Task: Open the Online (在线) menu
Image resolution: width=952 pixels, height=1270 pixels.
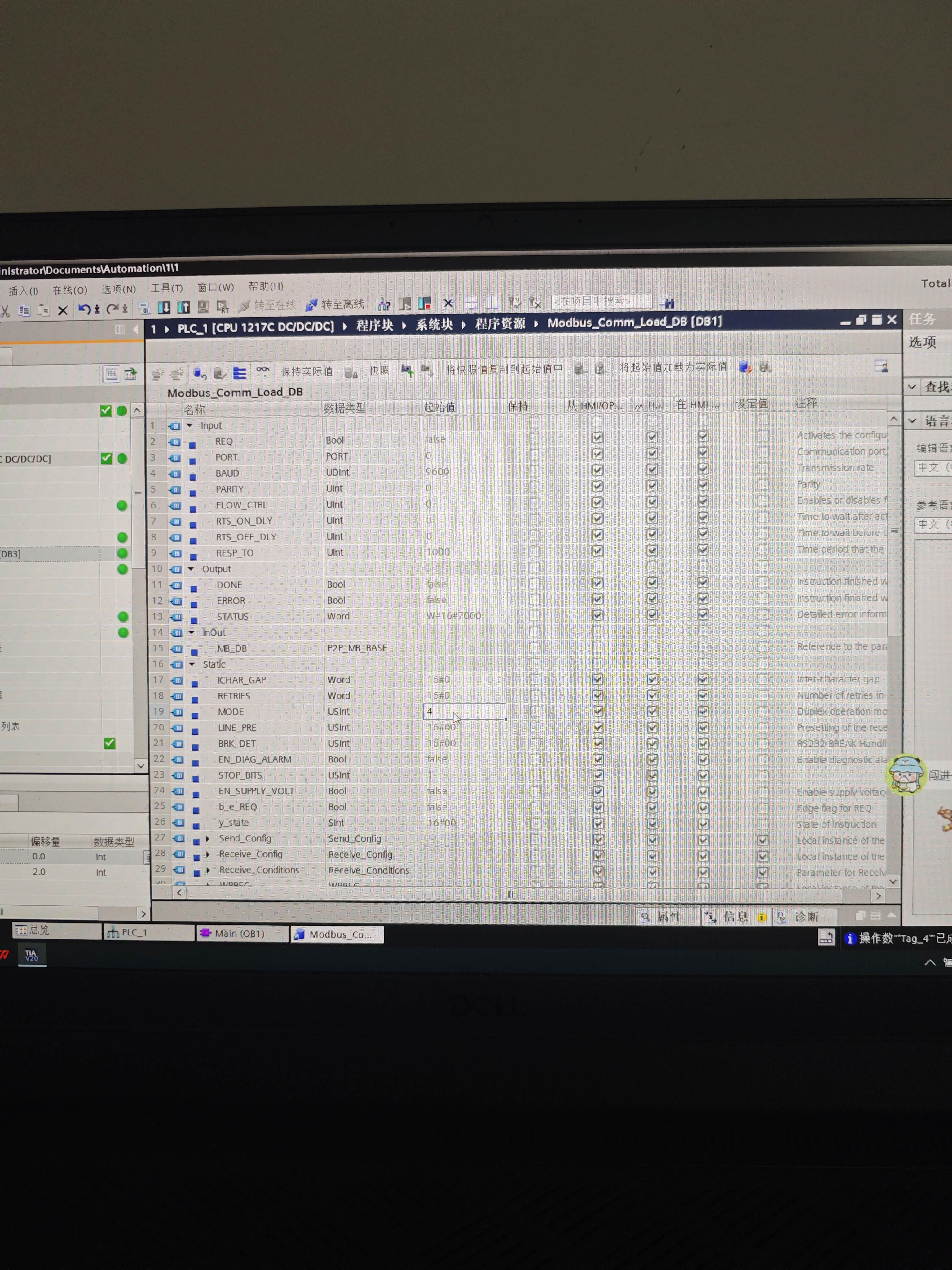Action: 69,291
